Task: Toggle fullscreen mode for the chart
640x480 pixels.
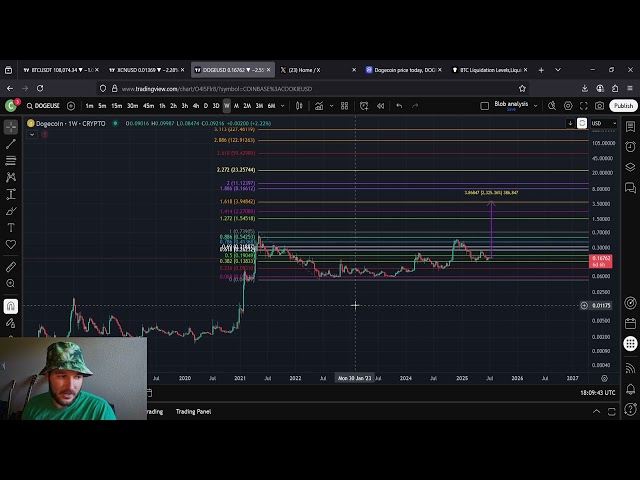Action: (x=584, y=105)
